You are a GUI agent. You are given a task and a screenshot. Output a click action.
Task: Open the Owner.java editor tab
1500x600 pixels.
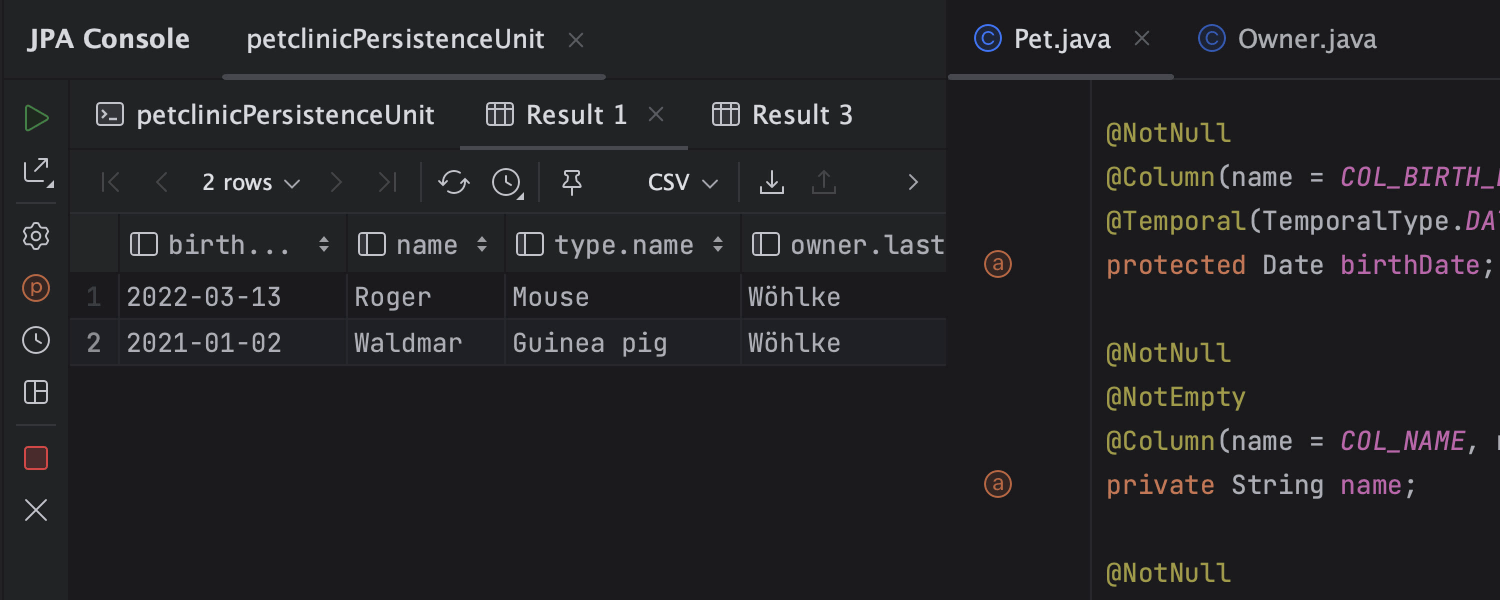pyautogui.click(x=1288, y=39)
